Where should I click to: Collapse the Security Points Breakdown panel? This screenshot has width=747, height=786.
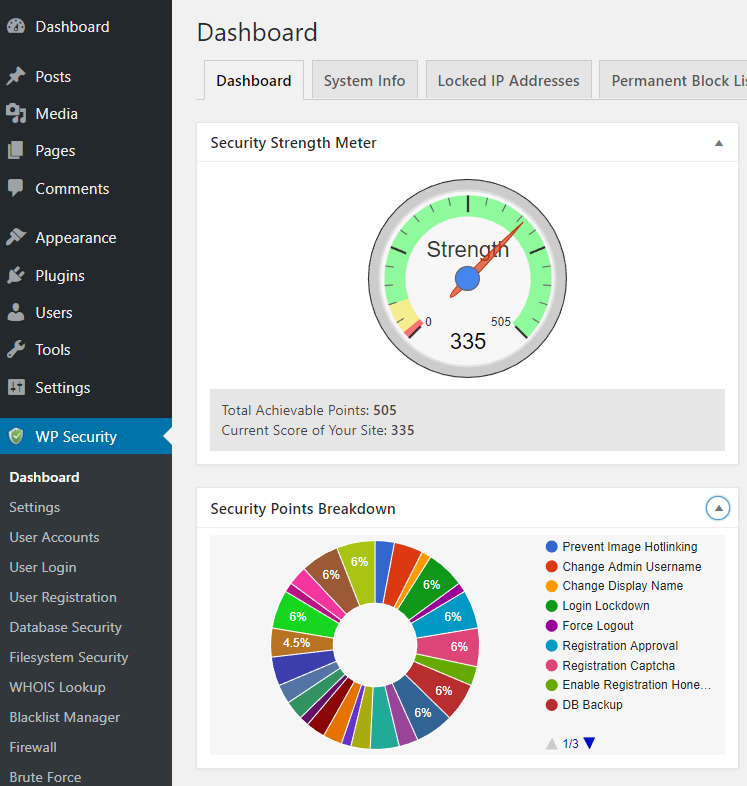718,508
